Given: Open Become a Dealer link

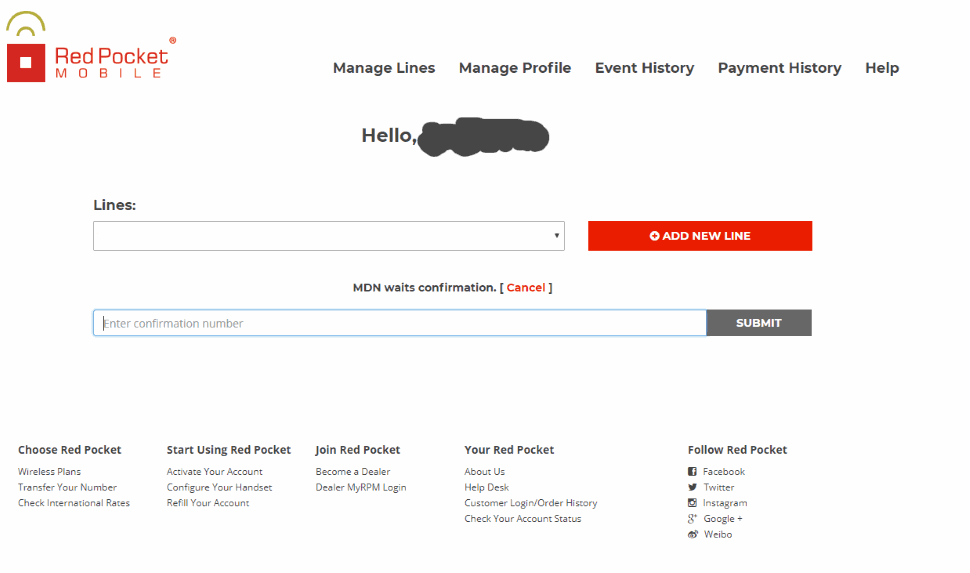Looking at the screenshot, I should (353, 472).
